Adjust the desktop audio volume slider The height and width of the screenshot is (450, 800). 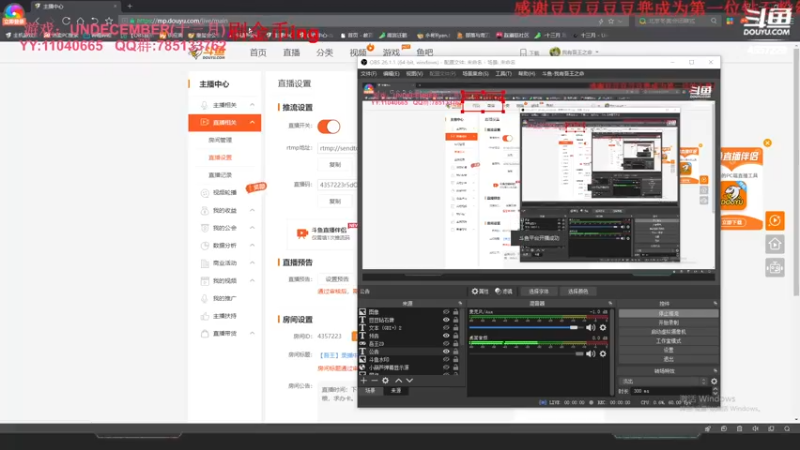coord(526,354)
